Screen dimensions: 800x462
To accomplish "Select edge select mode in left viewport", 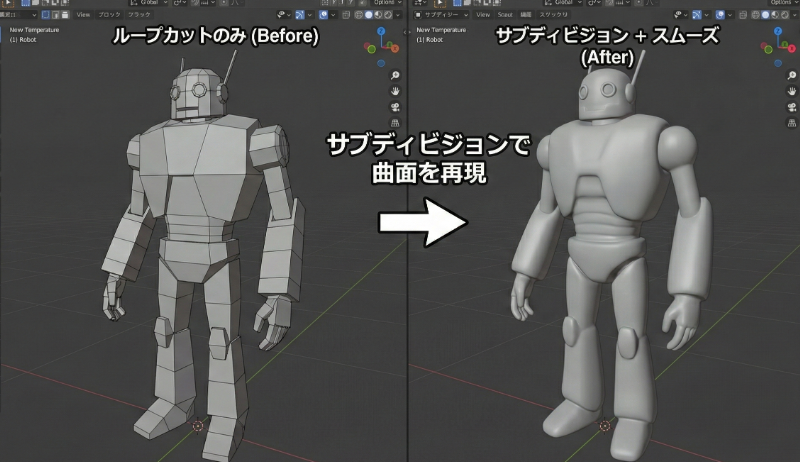I will pos(55,15).
